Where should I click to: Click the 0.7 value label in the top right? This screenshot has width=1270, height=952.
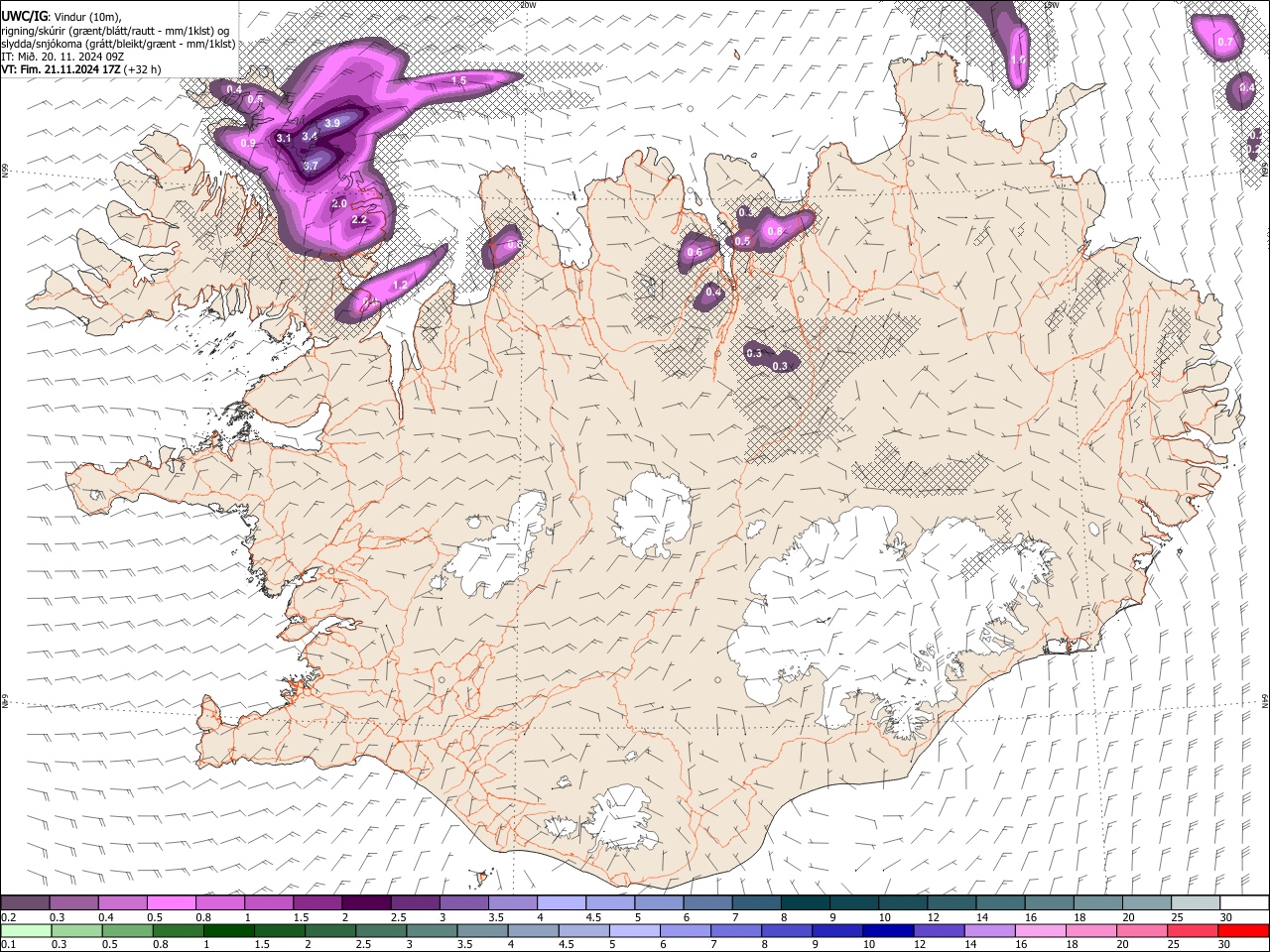pyautogui.click(x=1224, y=42)
